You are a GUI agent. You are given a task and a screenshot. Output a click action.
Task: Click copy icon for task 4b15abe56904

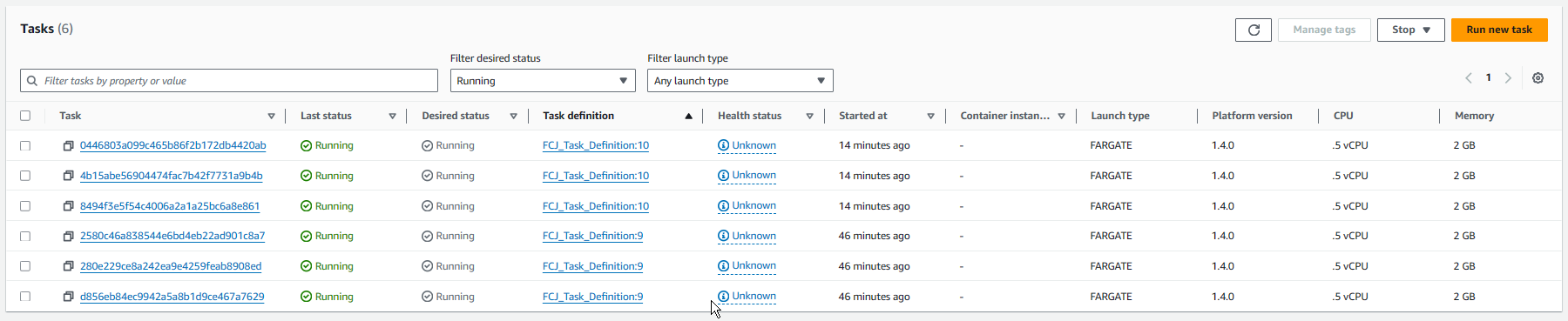68,176
